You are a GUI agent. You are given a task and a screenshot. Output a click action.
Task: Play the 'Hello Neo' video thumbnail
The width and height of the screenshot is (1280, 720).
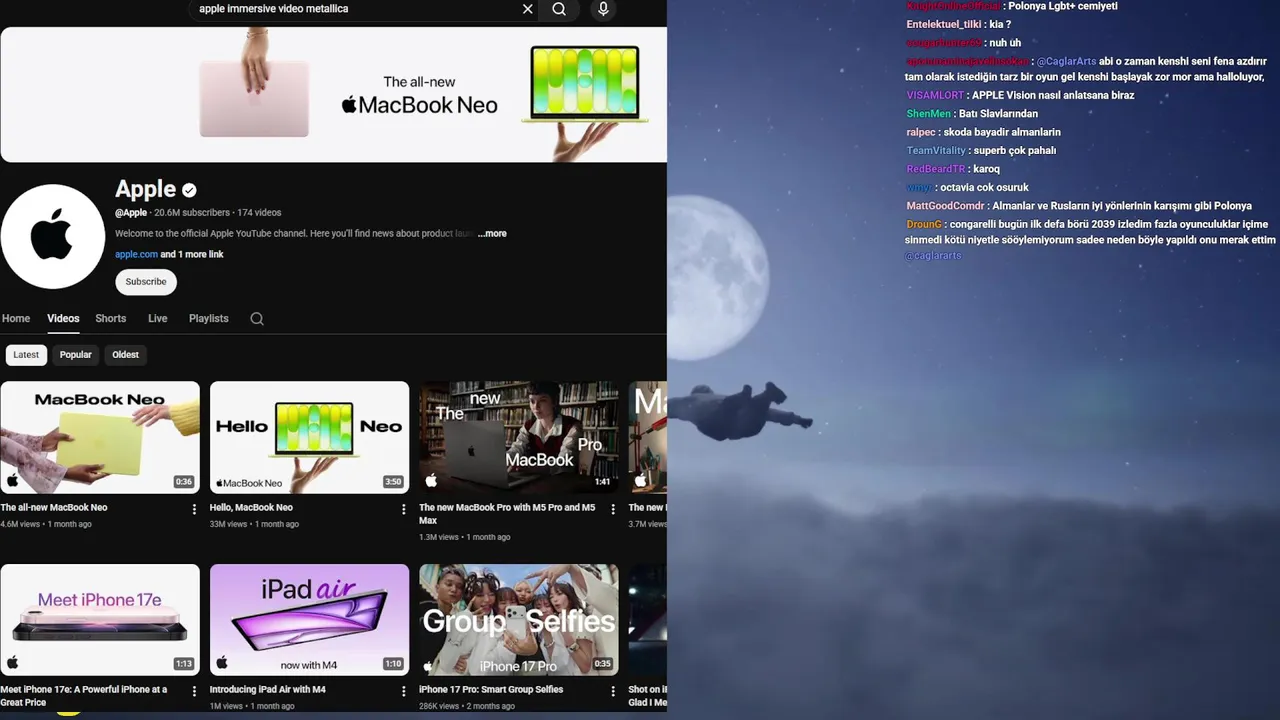(309, 437)
